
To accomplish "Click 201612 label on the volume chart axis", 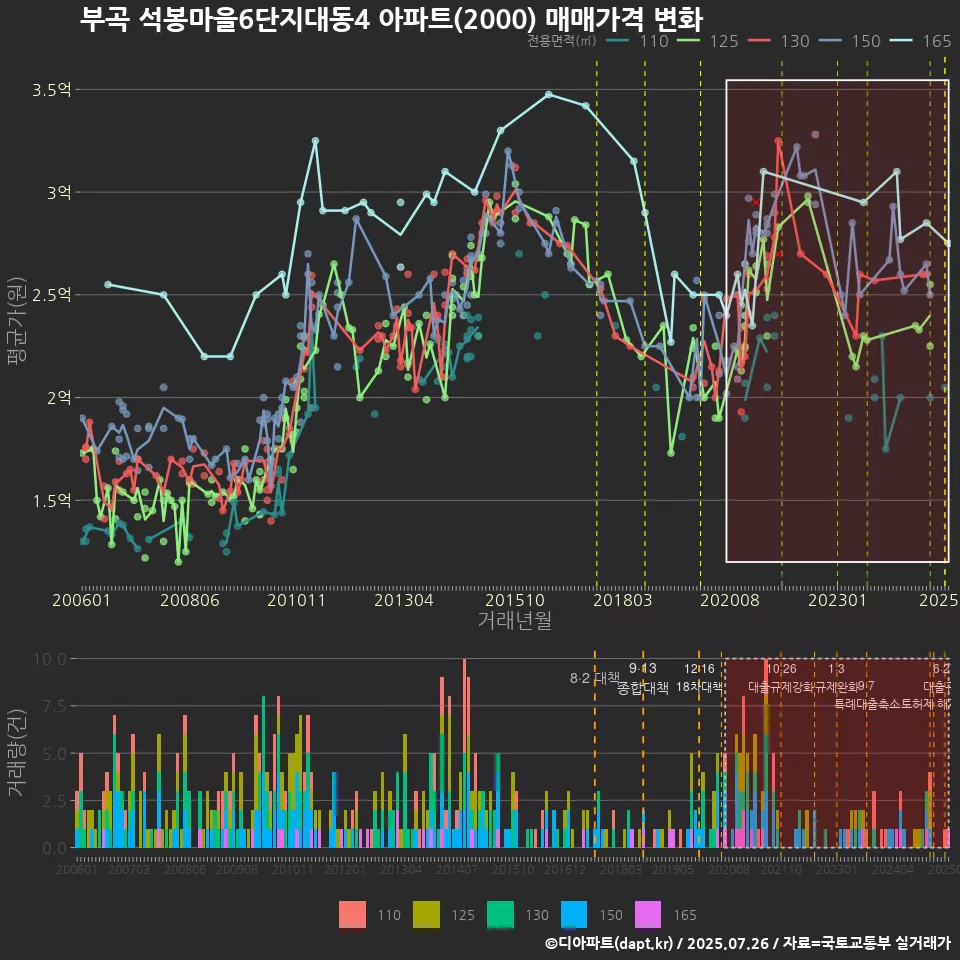I will pyautogui.click(x=565, y=869).
